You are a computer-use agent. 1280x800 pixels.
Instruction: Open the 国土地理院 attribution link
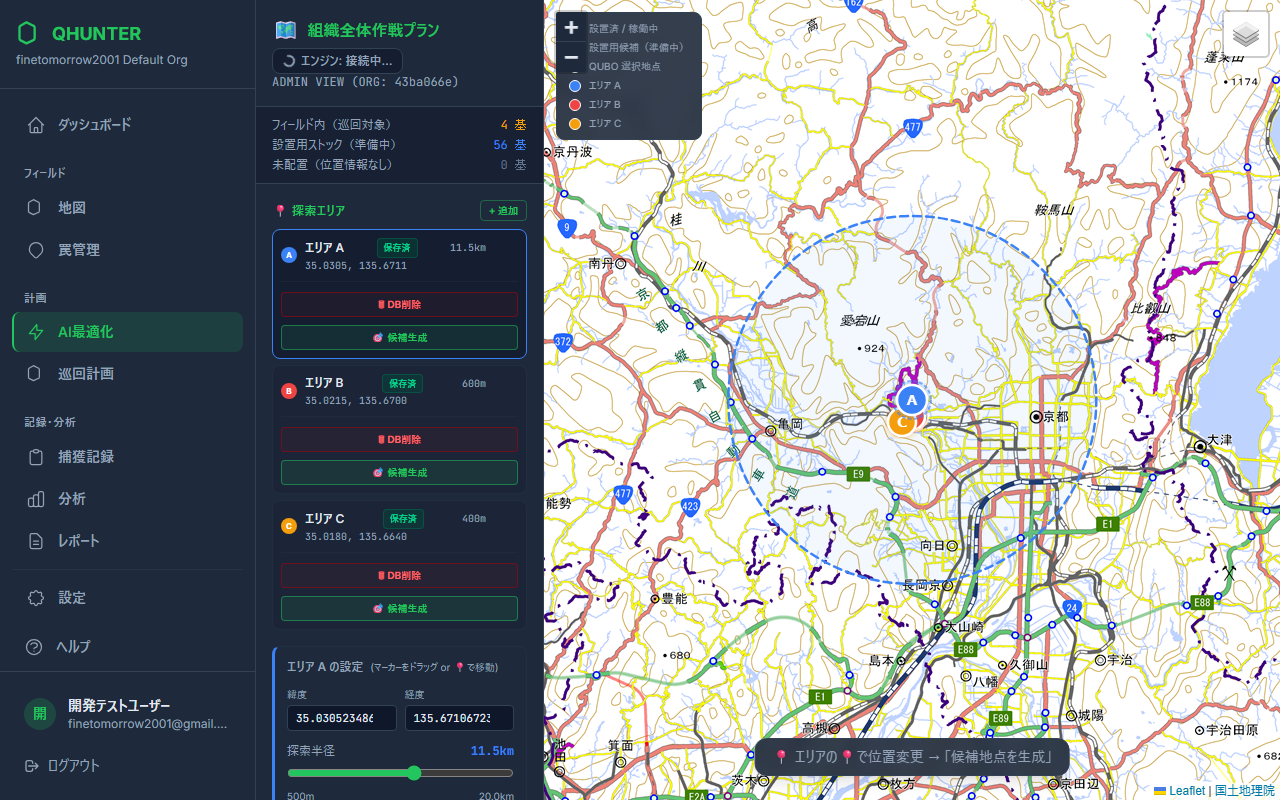(1245, 791)
